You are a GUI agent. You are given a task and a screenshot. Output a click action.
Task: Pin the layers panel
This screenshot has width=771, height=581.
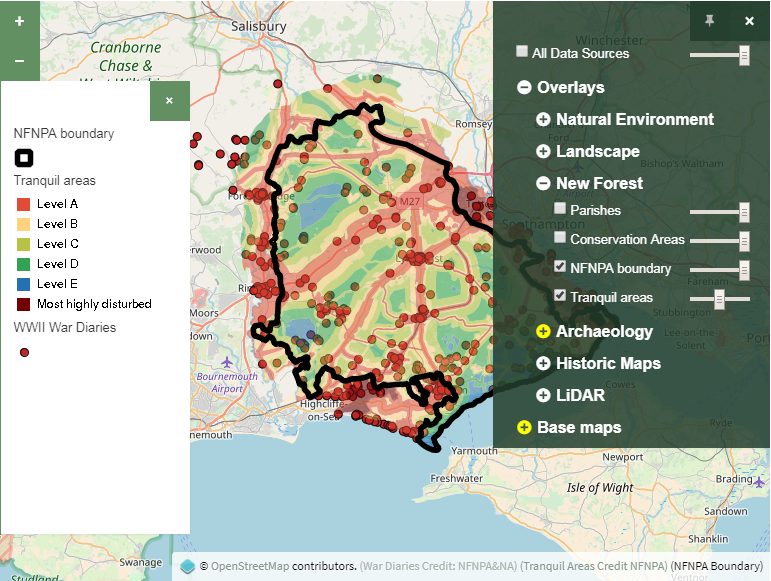click(x=710, y=21)
